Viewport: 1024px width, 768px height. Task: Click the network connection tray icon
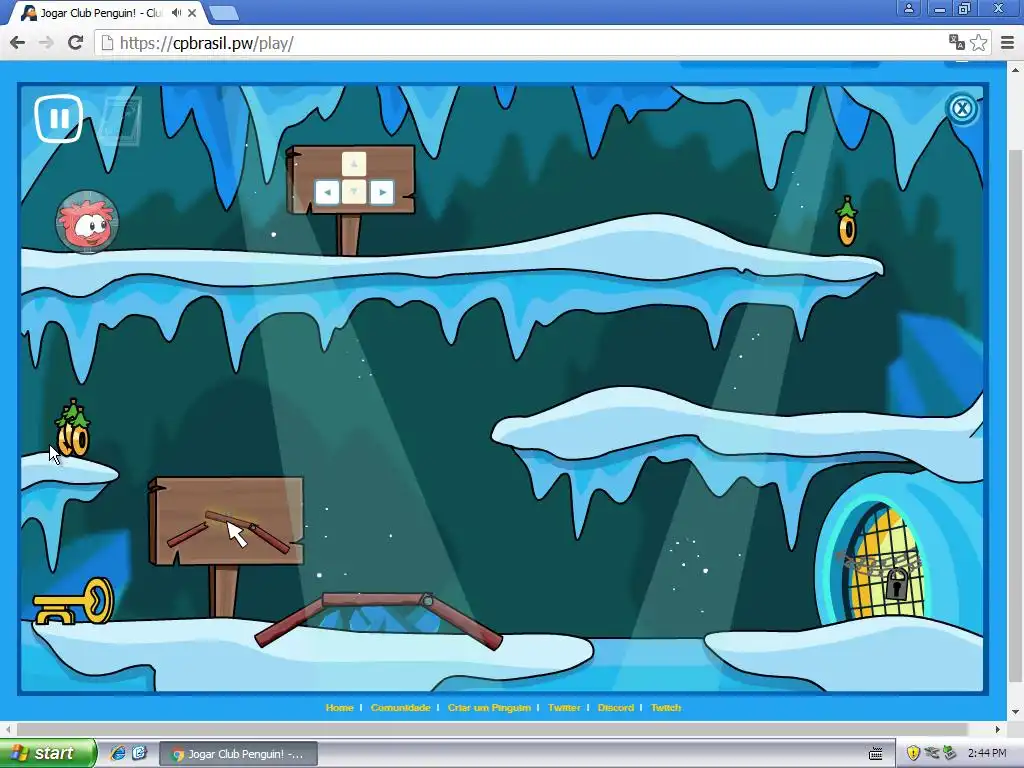tap(932, 754)
